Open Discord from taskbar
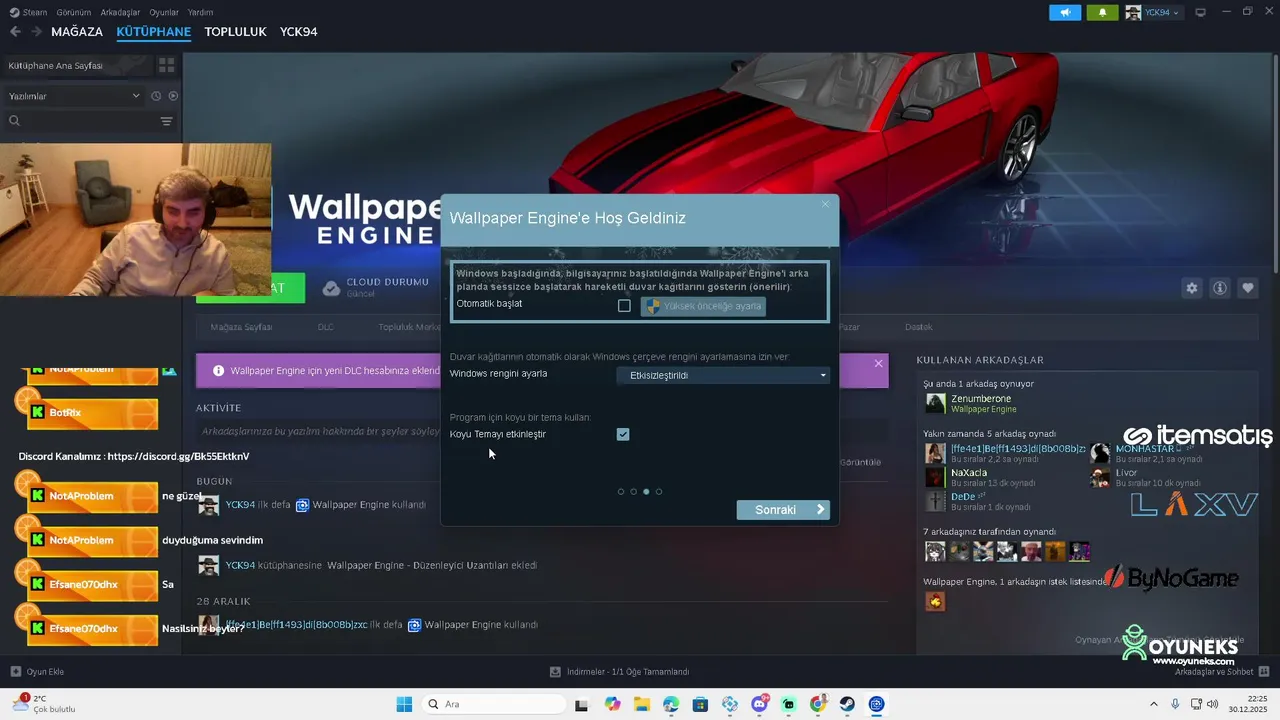 click(759, 704)
